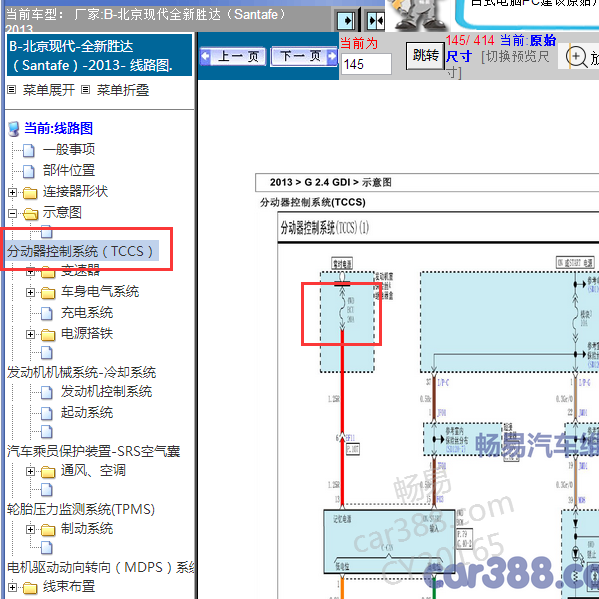Select 制动系统 tree label
Image resolution: width=599 pixels, height=599 pixels.
tap(87, 529)
